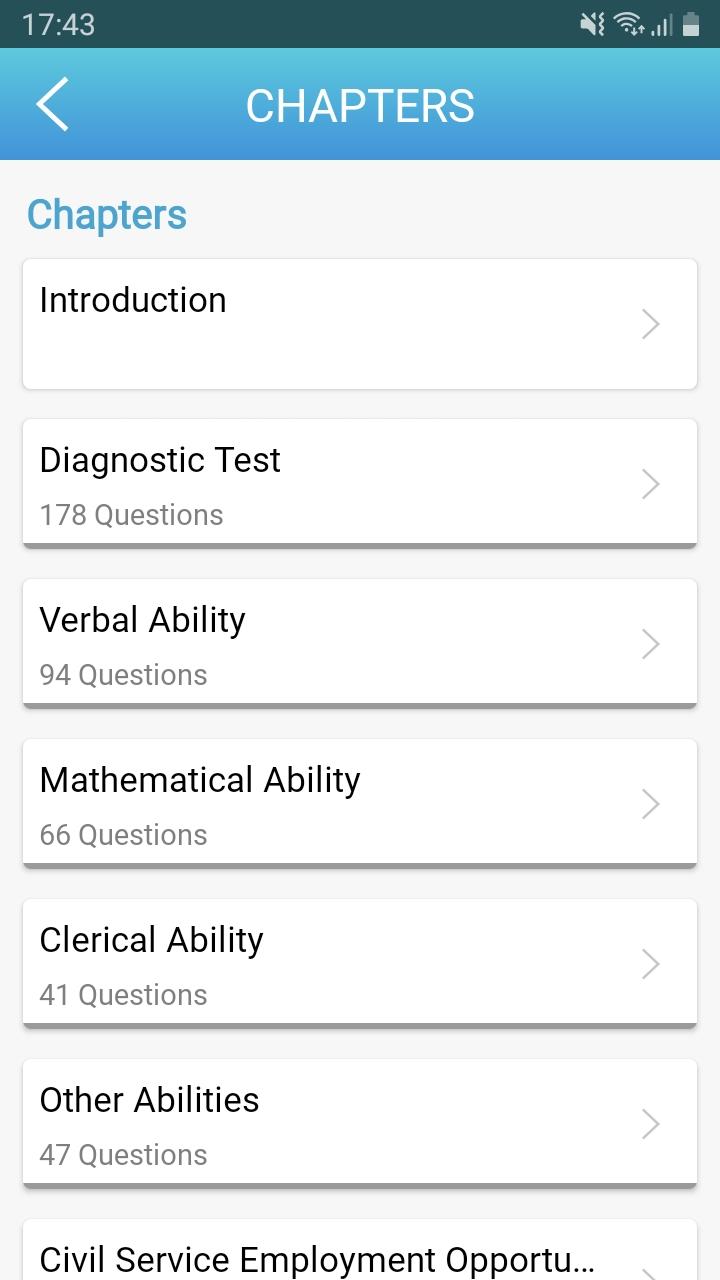The width and height of the screenshot is (720, 1280).
Task: Tap the back arrow icon
Action: (52, 104)
